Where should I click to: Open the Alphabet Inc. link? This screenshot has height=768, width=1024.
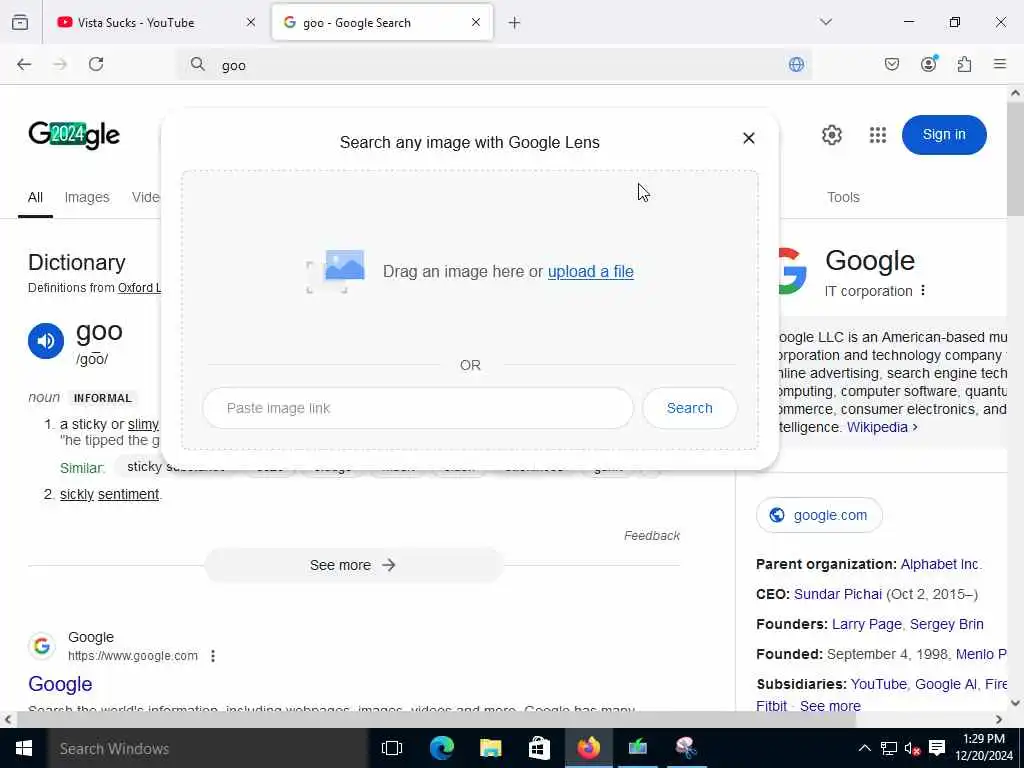[940, 564]
